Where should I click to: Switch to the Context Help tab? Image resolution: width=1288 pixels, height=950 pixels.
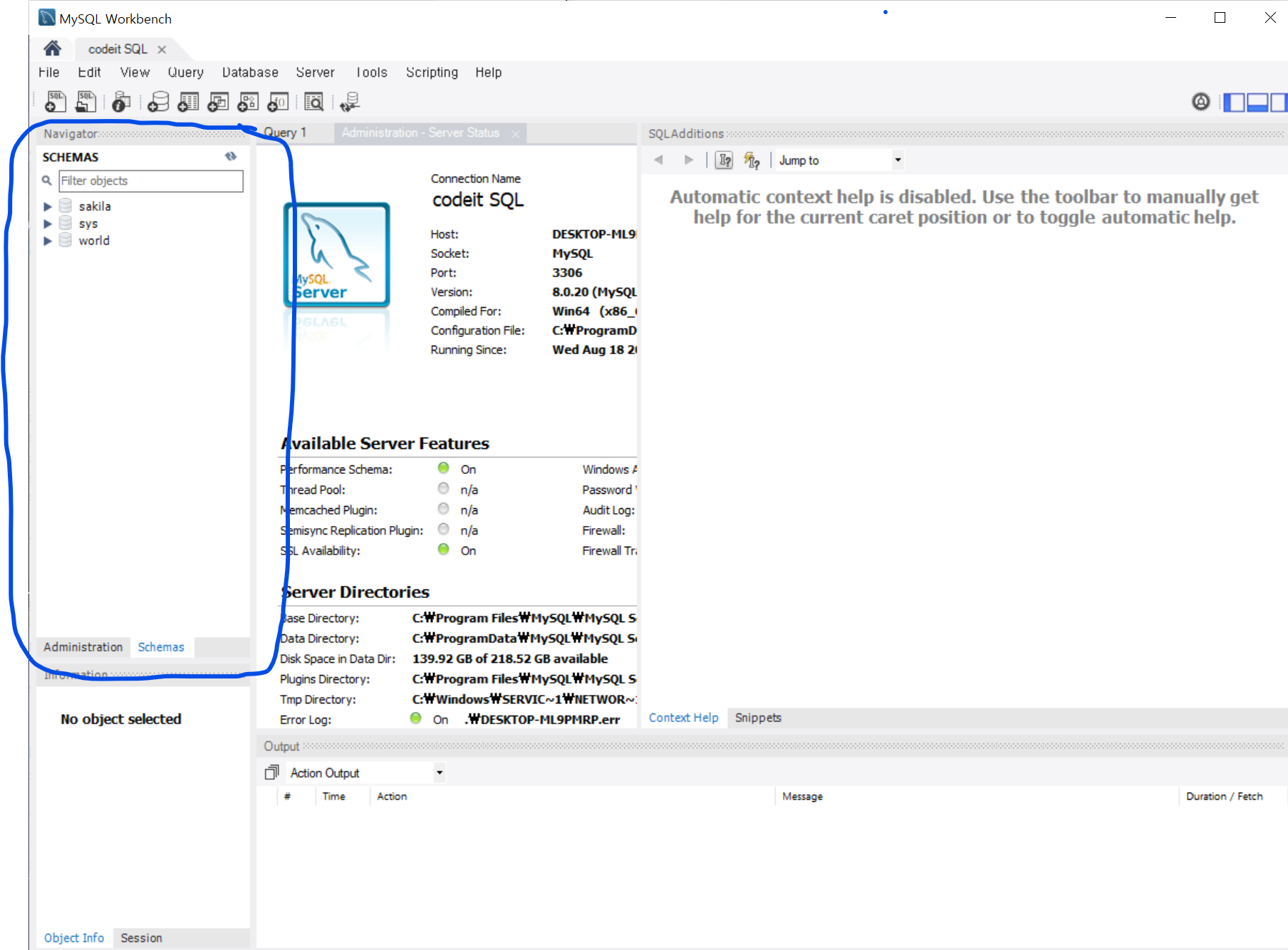tap(684, 718)
